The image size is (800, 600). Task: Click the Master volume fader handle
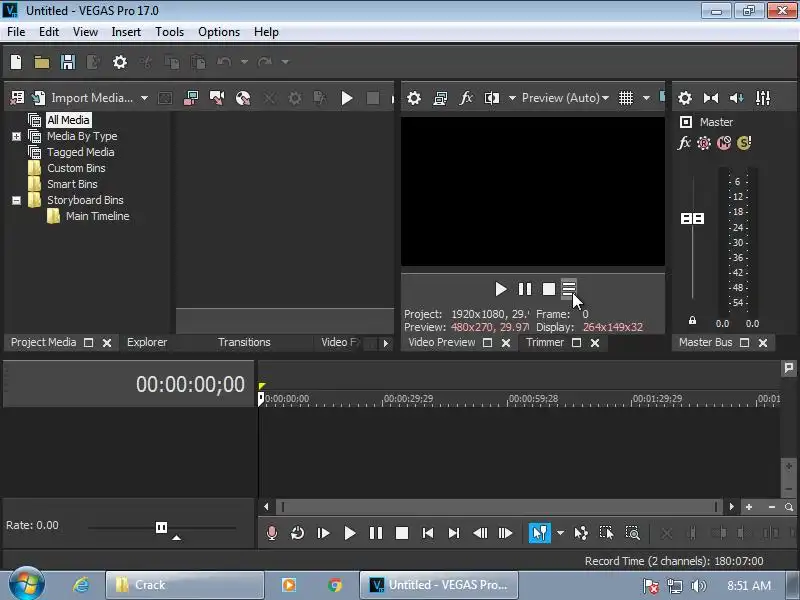click(x=692, y=218)
